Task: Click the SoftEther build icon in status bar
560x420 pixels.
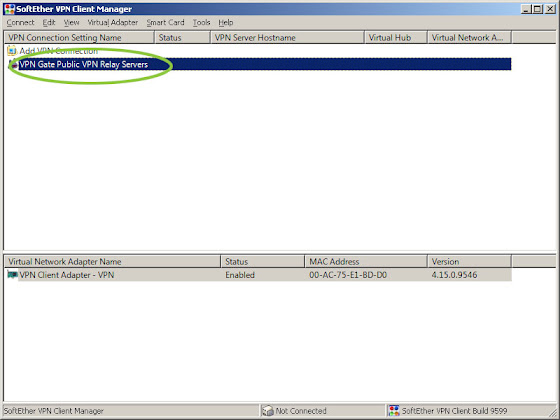Action: 394,411
